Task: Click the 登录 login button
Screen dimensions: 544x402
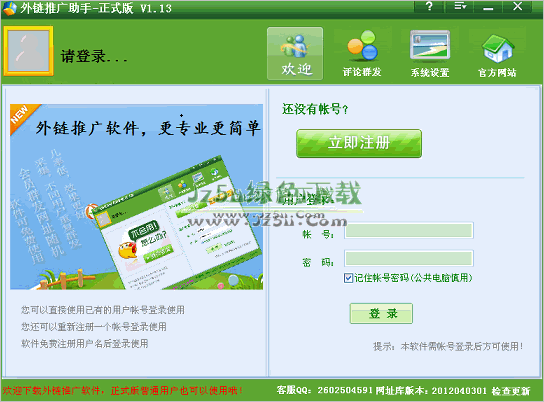Action: [381, 314]
